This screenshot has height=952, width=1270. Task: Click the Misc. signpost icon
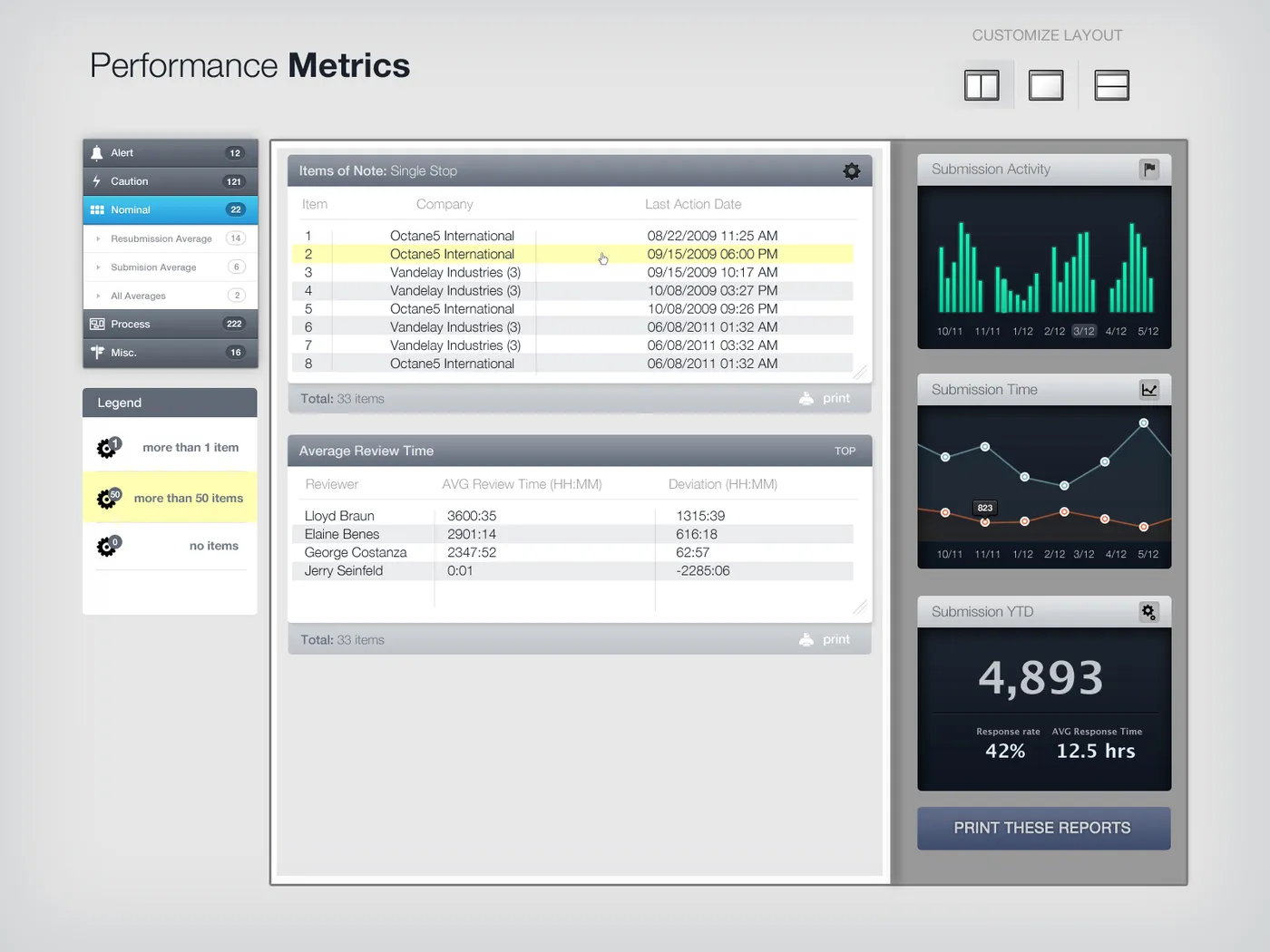[97, 352]
